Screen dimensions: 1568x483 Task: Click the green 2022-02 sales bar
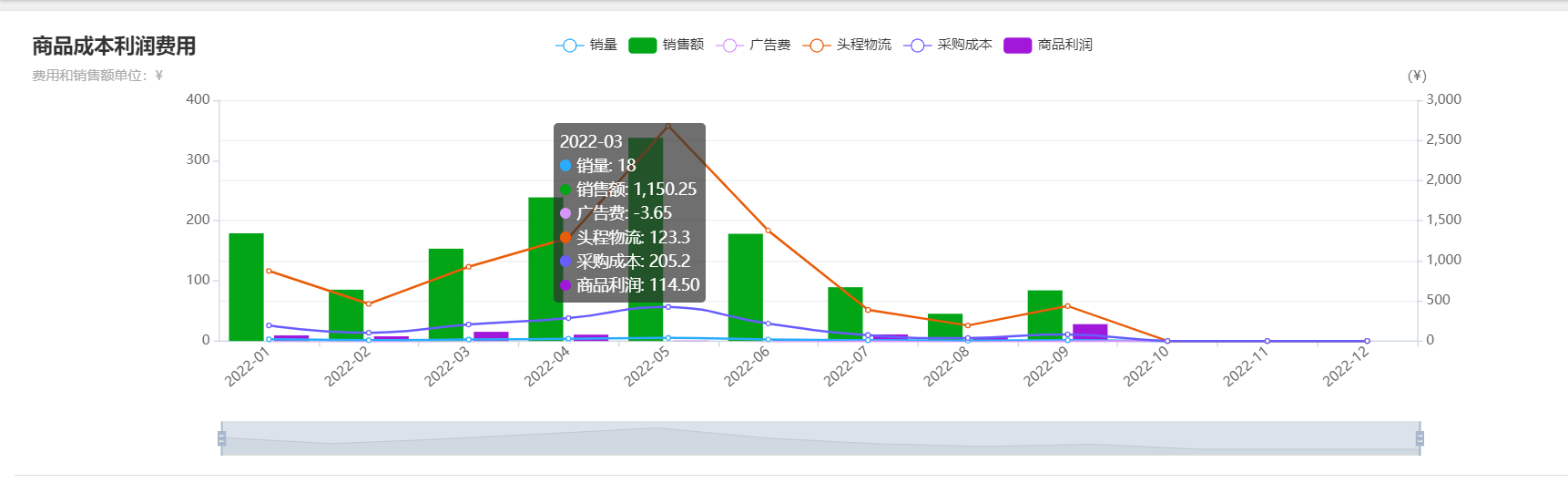point(346,315)
